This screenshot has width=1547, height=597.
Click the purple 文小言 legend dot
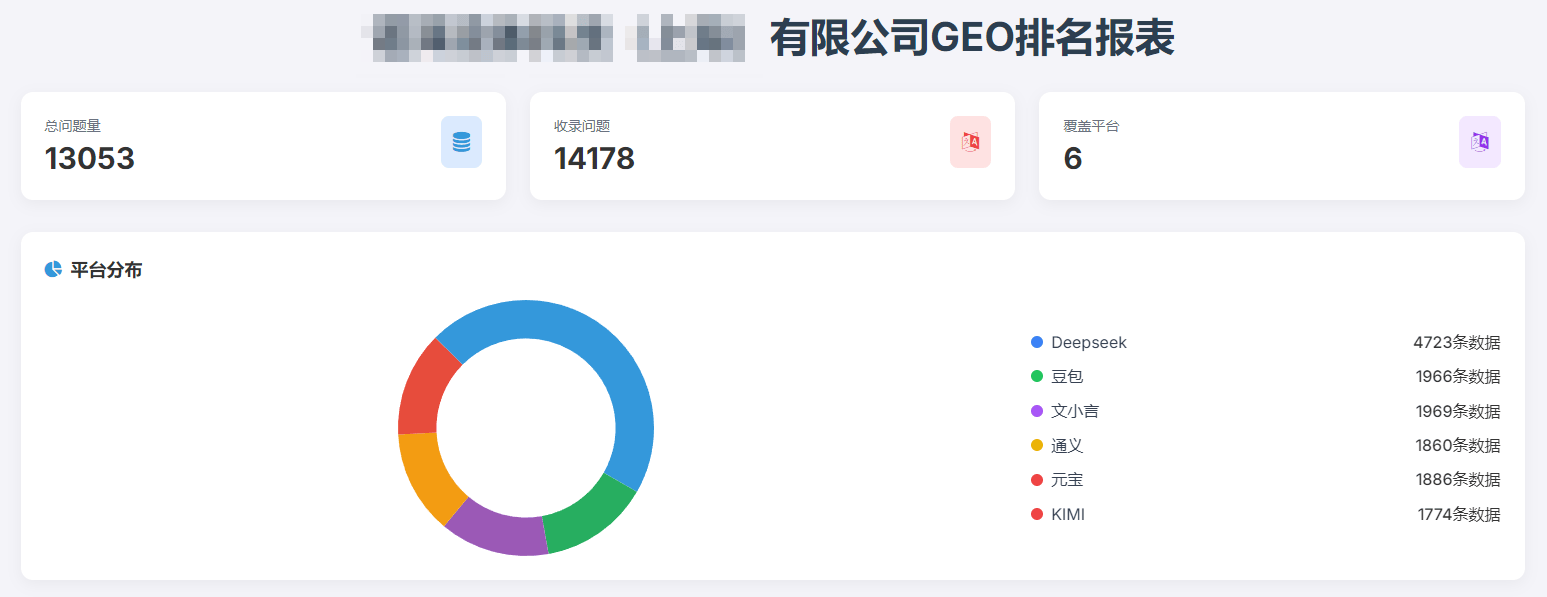tap(1037, 411)
